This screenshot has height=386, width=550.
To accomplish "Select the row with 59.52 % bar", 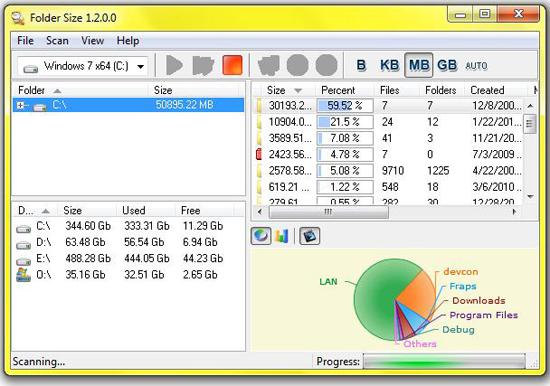I will point(389,105).
